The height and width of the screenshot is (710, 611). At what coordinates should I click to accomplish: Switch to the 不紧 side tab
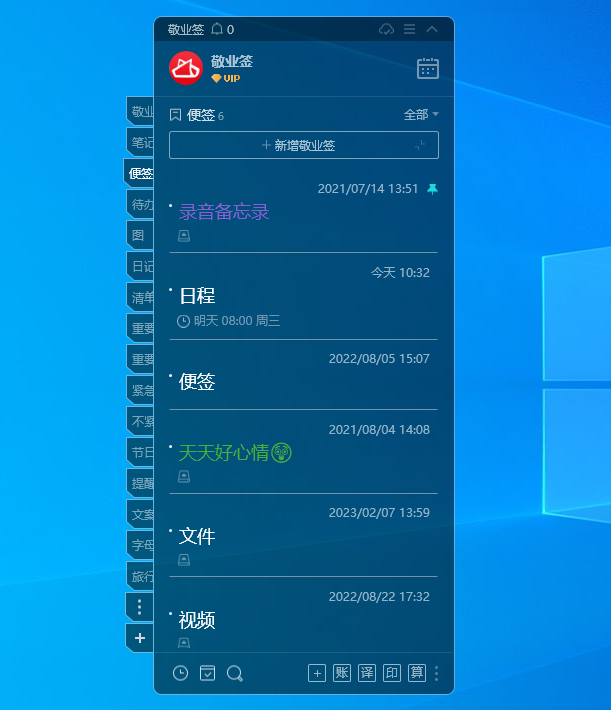point(141,422)
